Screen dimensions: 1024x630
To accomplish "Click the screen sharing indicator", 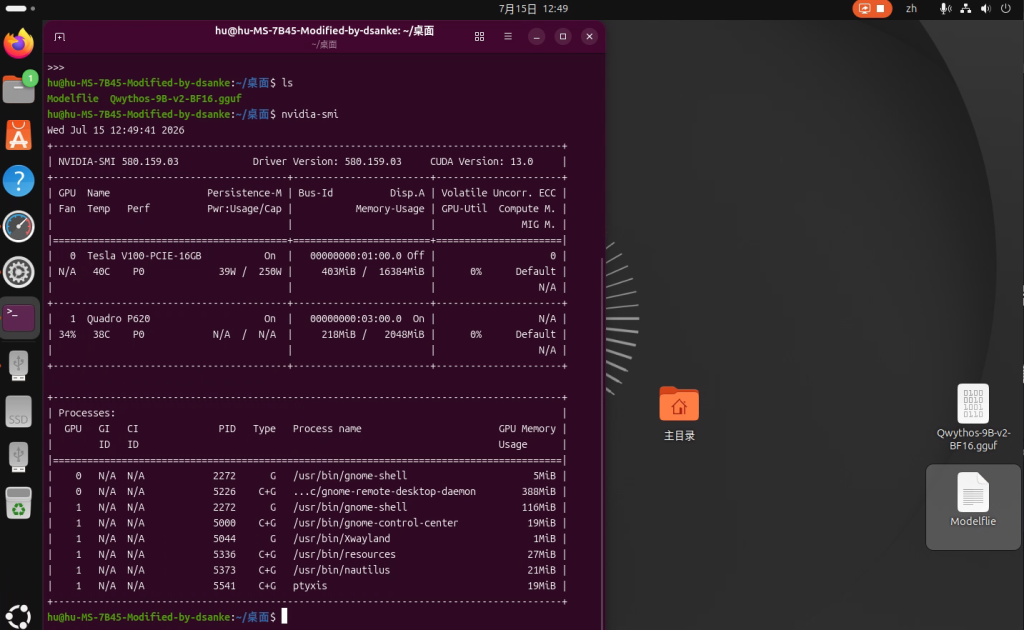I will [x=864, y=8].
